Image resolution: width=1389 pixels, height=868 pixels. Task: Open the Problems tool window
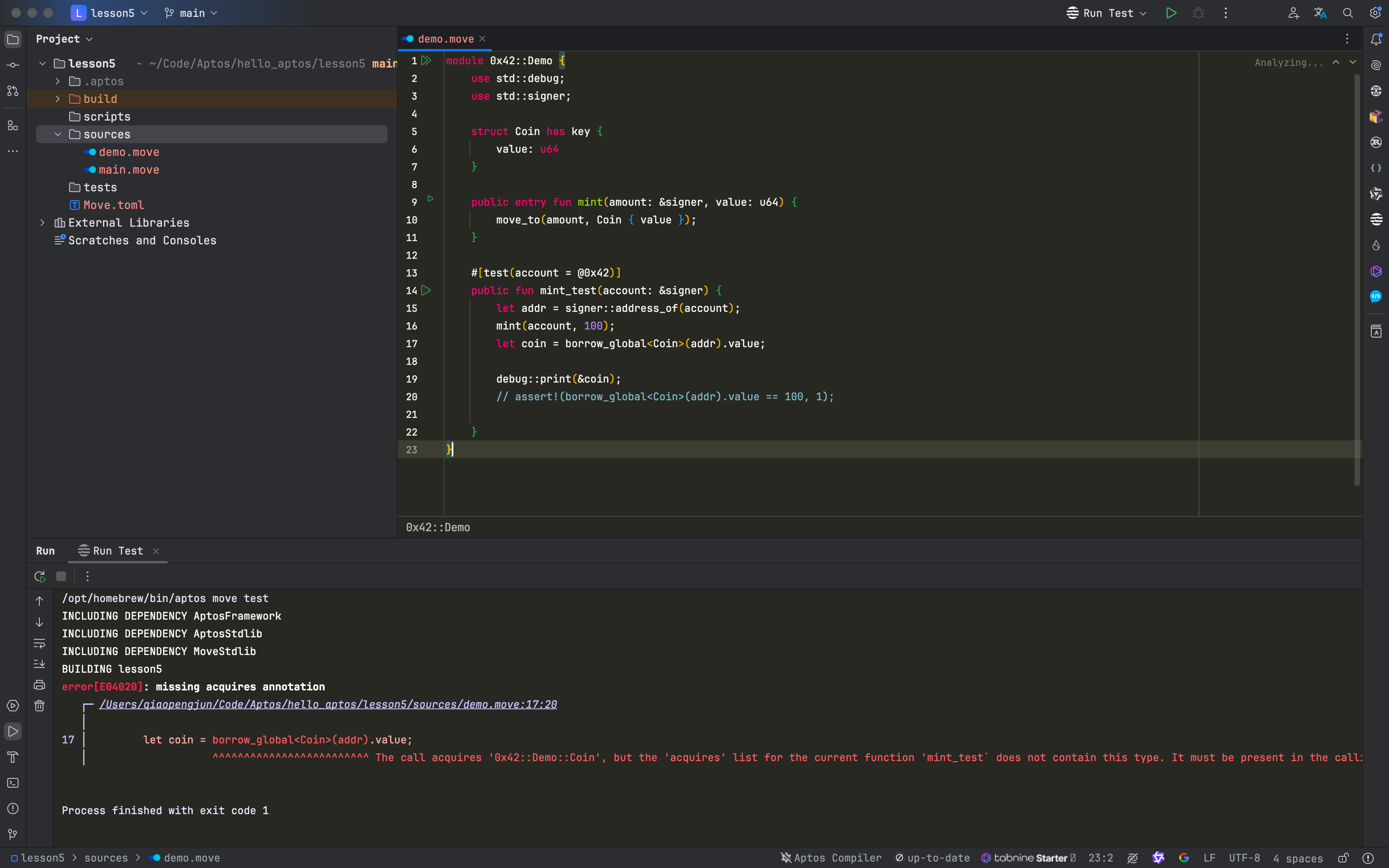coord(12,809)
